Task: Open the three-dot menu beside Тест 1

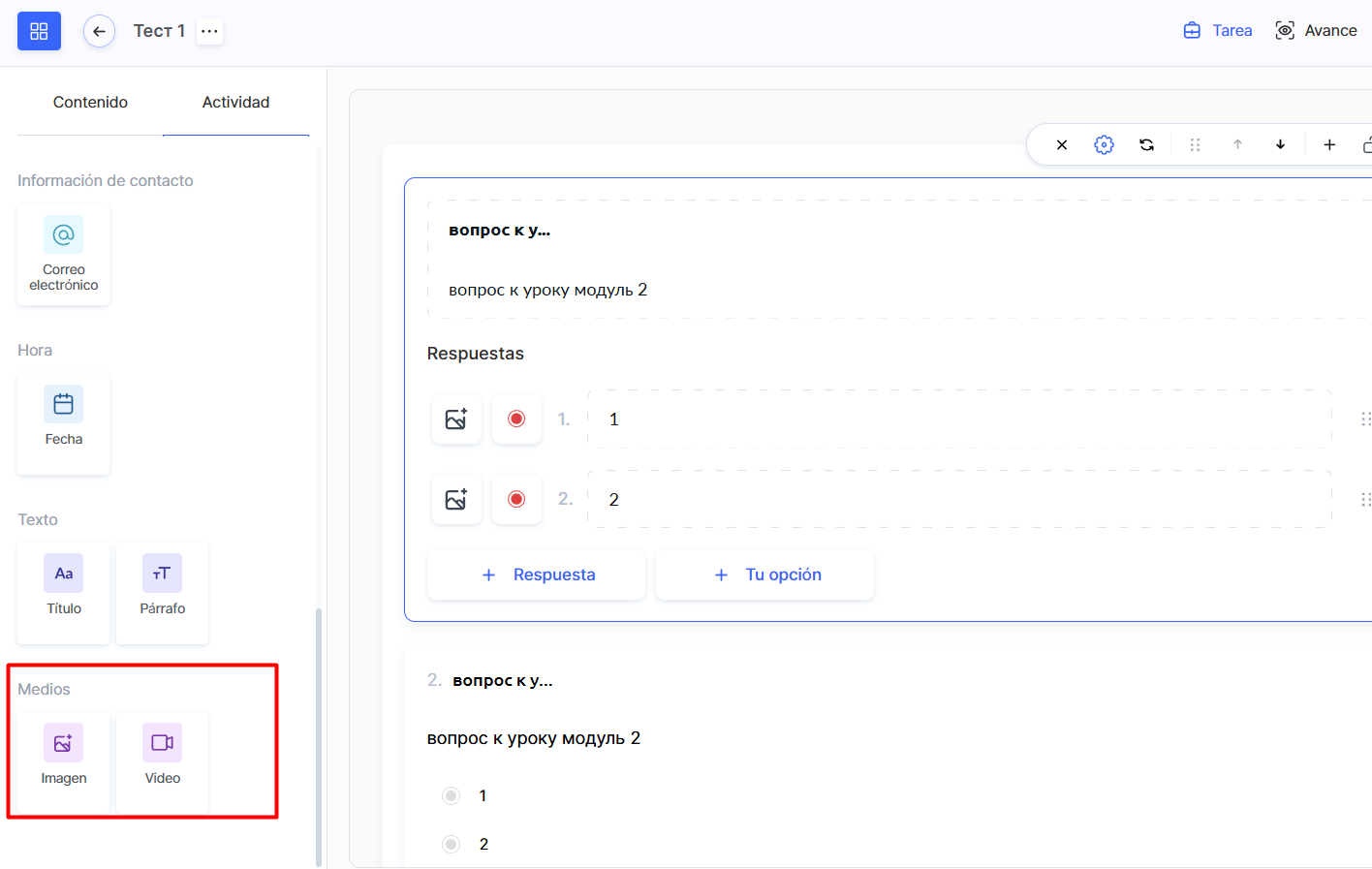Action: pos(209,31)
